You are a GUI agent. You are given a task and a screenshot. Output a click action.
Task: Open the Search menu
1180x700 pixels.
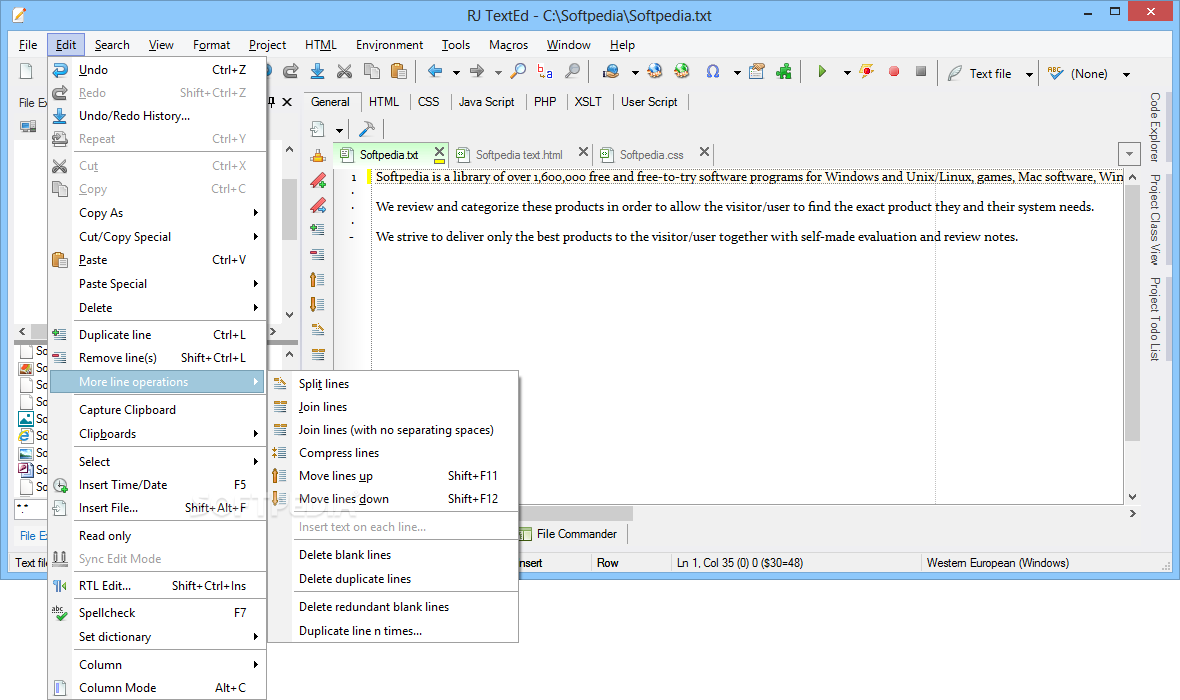click(x=112, y=45)
